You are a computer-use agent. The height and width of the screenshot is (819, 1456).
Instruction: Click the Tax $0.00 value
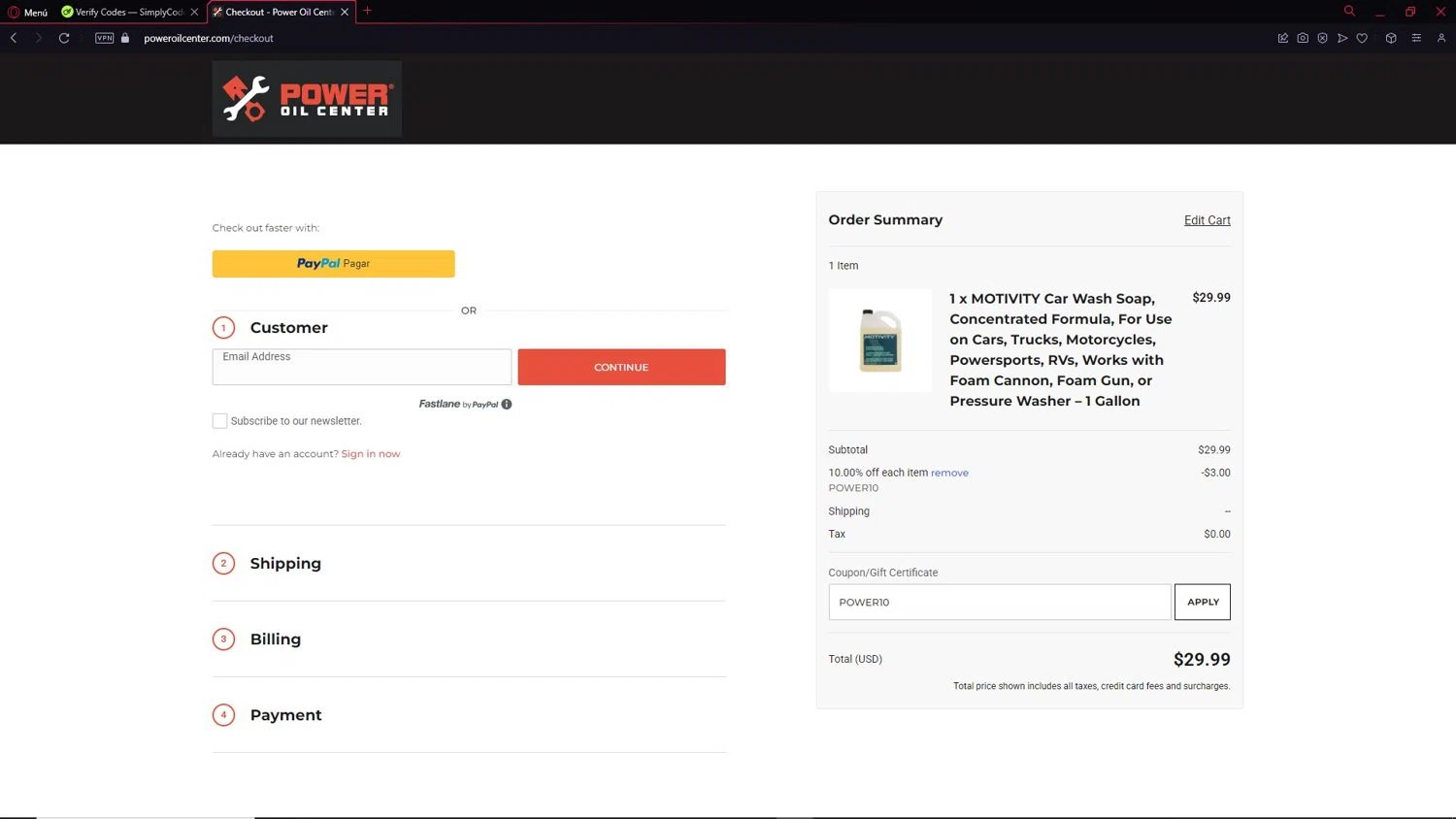(x=1217, y=534)
